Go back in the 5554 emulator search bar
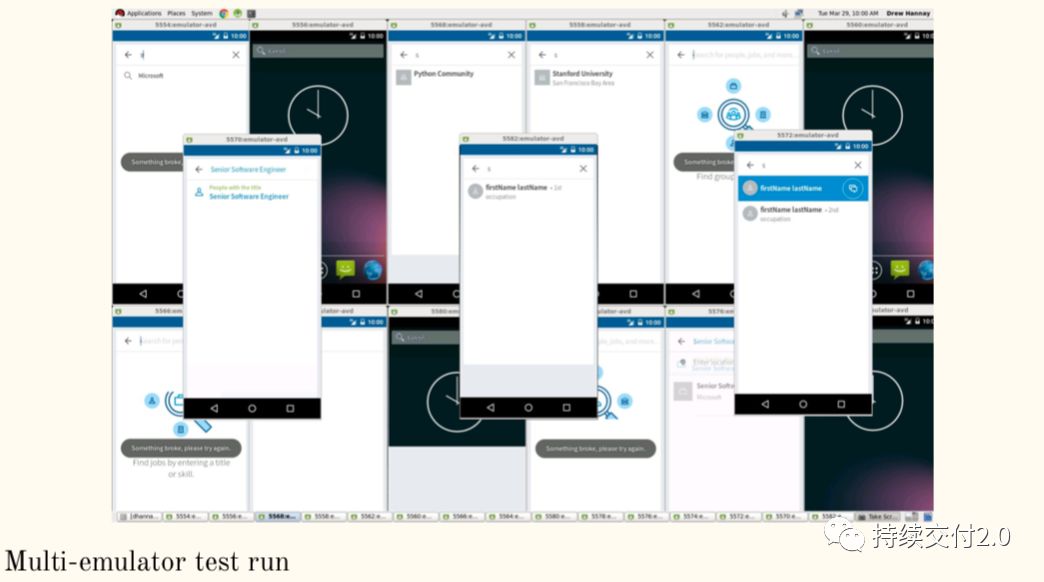 128,55
